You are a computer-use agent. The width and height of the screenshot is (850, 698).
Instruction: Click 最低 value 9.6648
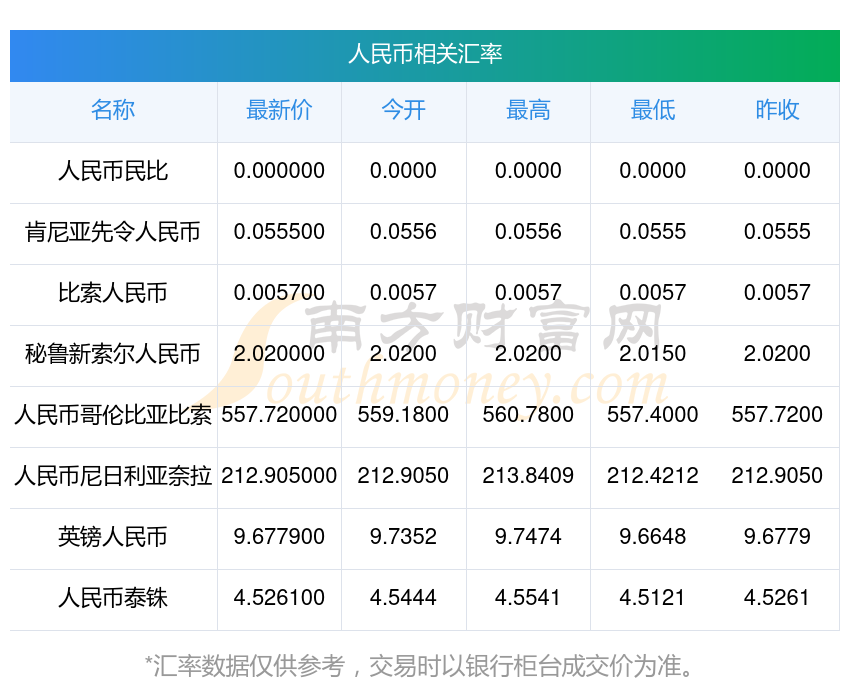point(653,537)
